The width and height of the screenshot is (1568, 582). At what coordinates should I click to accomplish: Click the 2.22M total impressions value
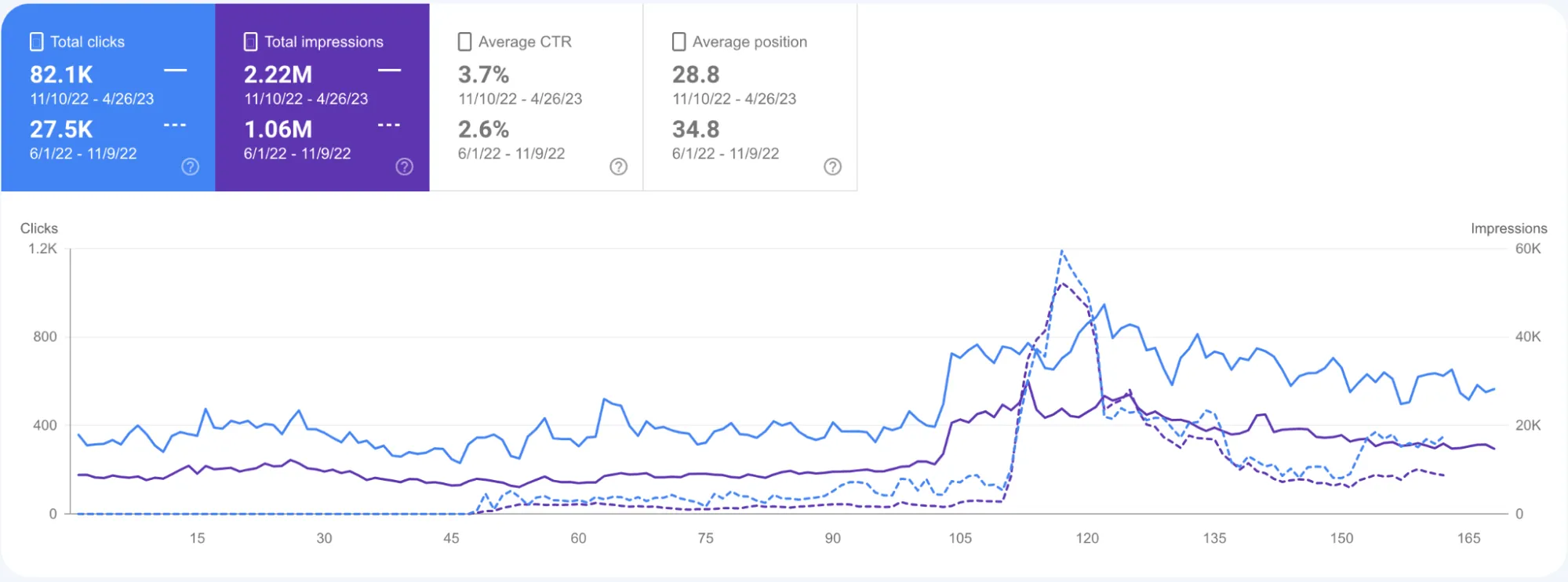(278, 75)
